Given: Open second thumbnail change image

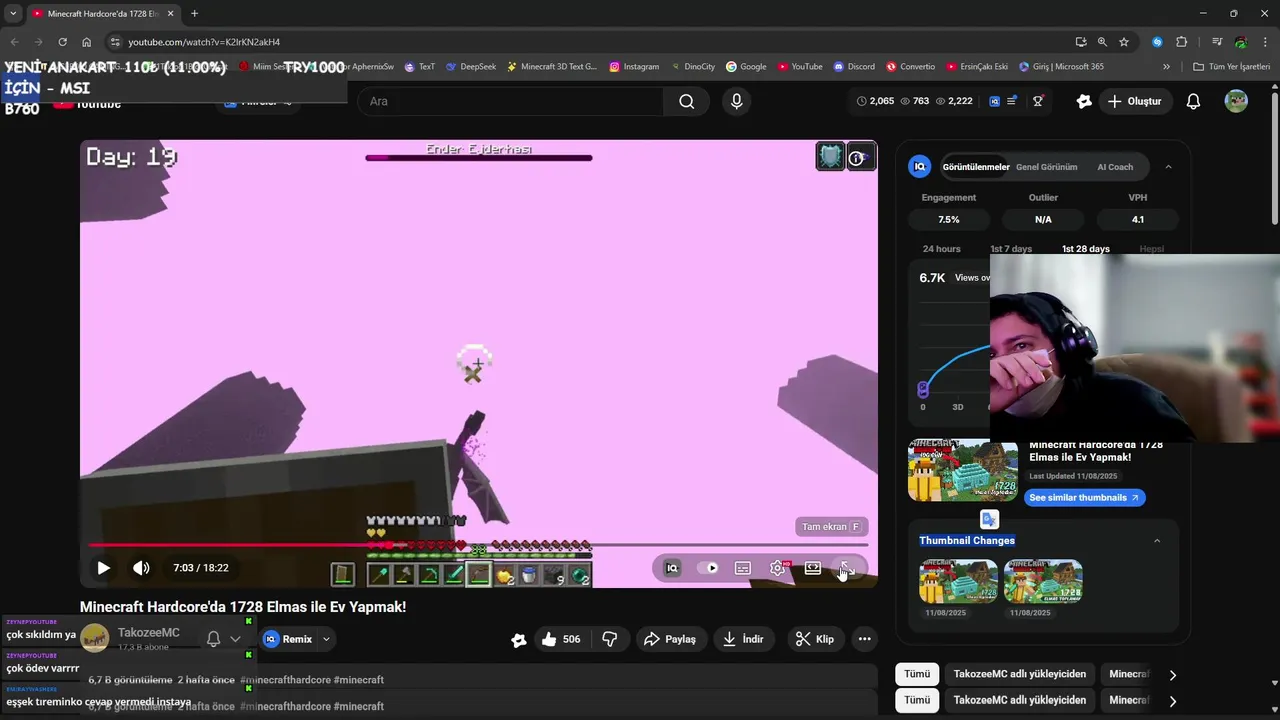Looking at the screenshot, I should (1043, 581).
